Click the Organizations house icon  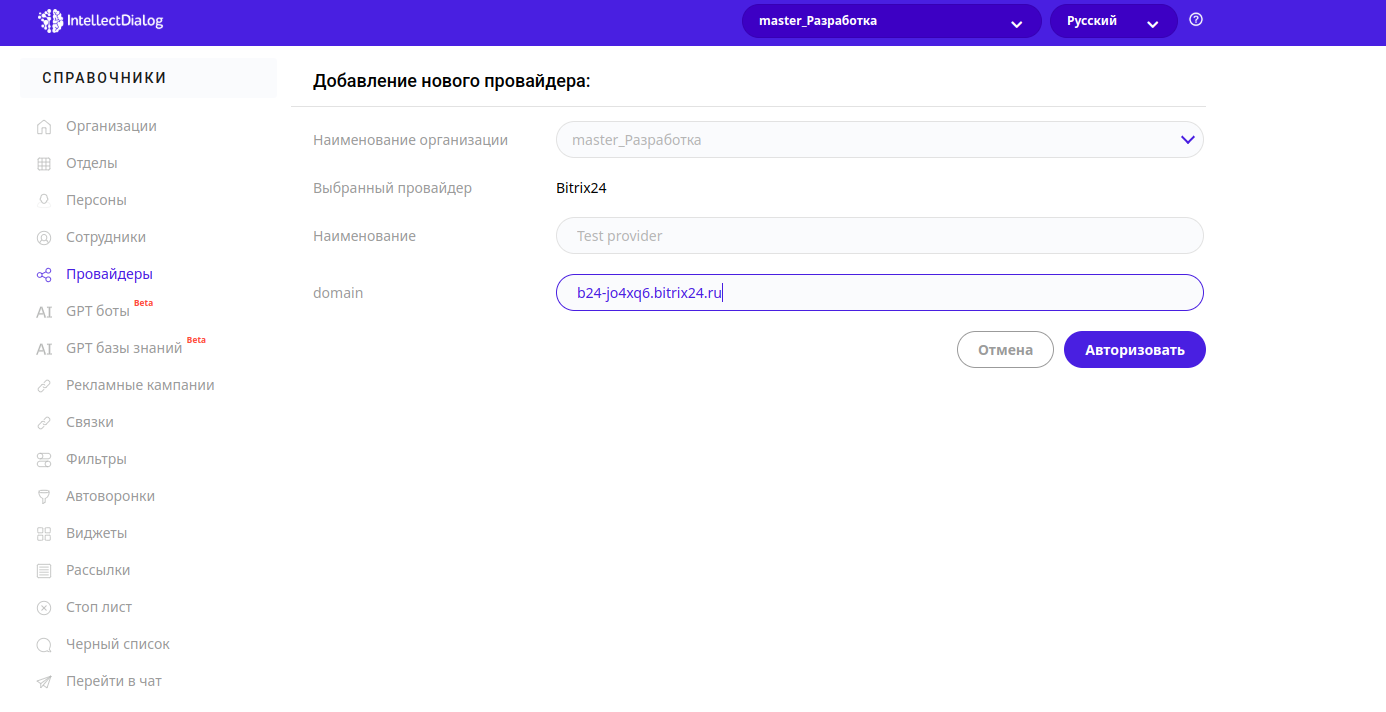click(x=44, y=127)
